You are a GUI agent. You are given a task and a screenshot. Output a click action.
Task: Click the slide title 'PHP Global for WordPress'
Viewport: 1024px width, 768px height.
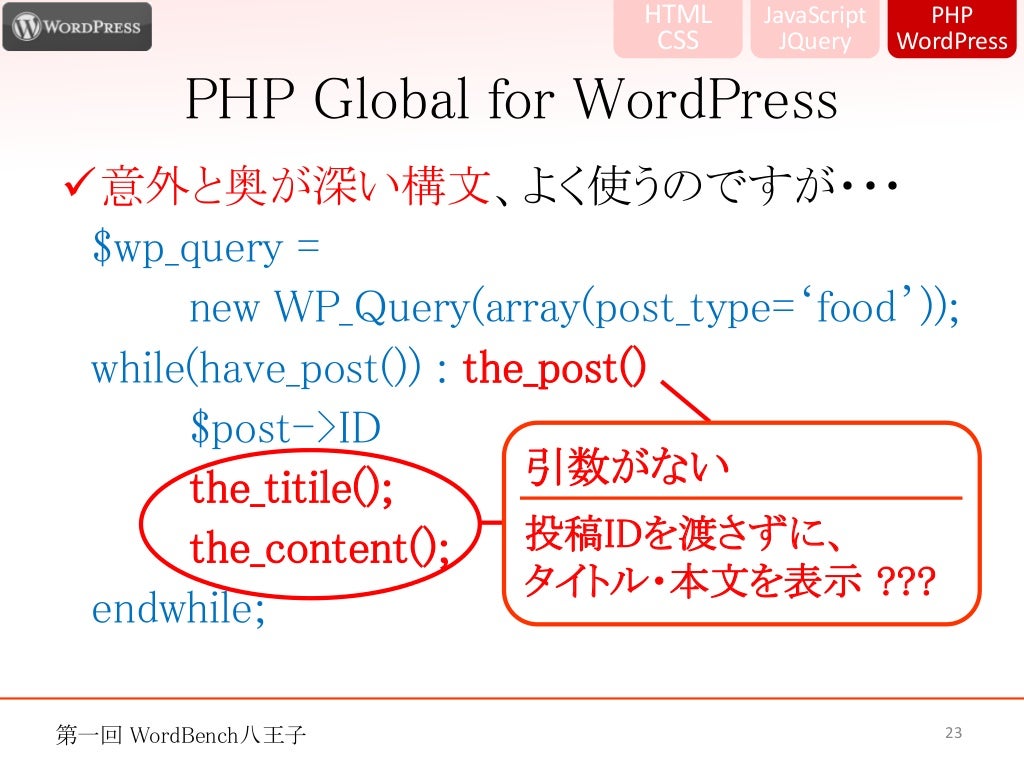pyautogui.click(x=511, y=99)
